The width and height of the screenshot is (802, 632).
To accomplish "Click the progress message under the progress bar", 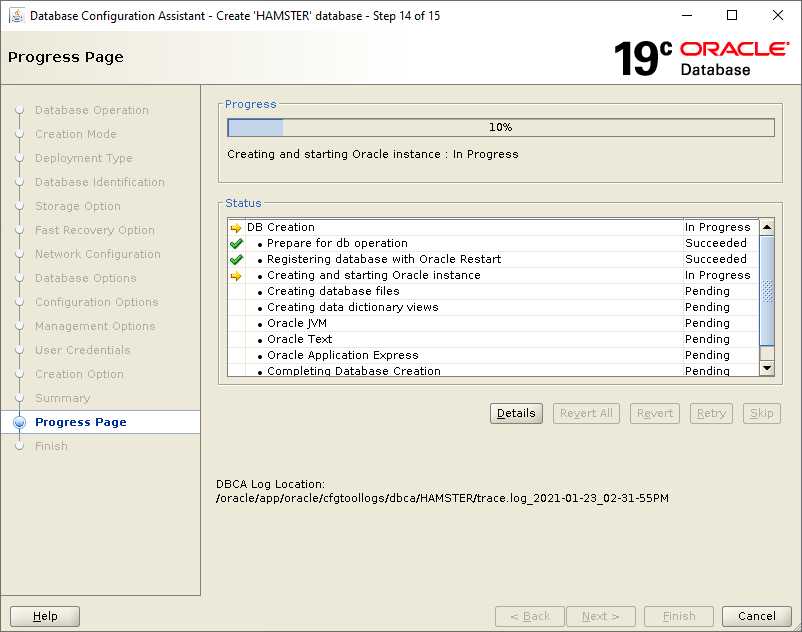I will point(373,154).
